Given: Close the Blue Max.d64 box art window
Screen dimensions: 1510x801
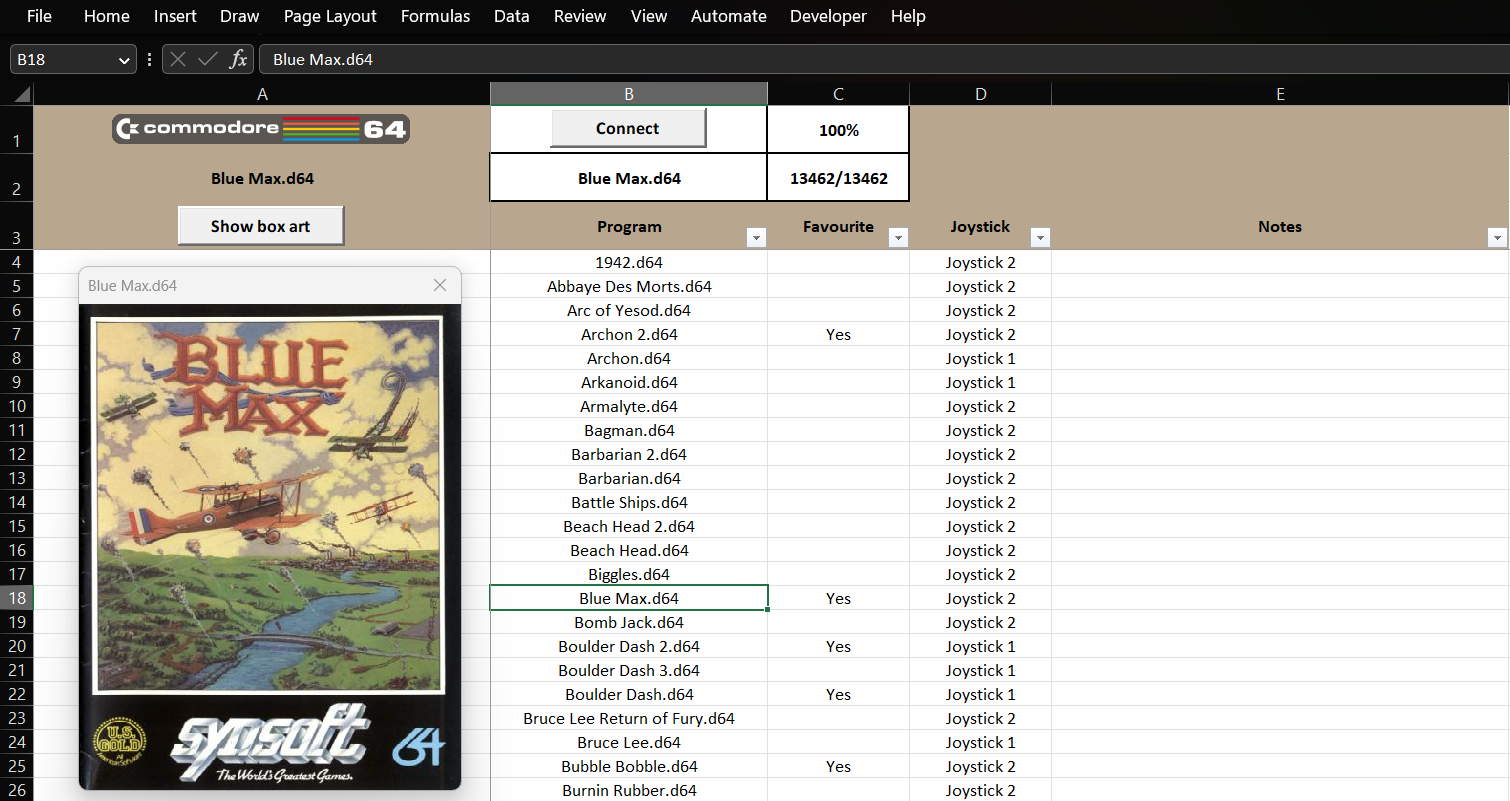Looking at the screenshot, I should (x=440, y=285).
